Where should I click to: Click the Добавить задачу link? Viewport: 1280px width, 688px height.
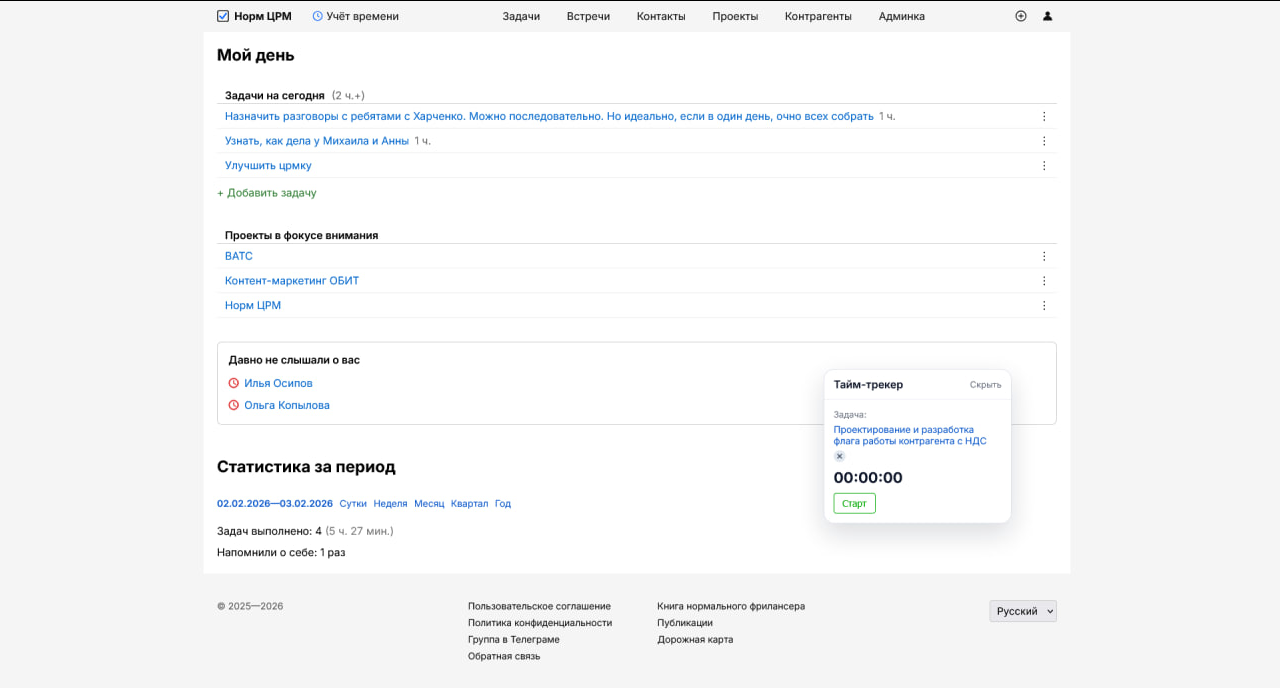[x=267, y=193]
